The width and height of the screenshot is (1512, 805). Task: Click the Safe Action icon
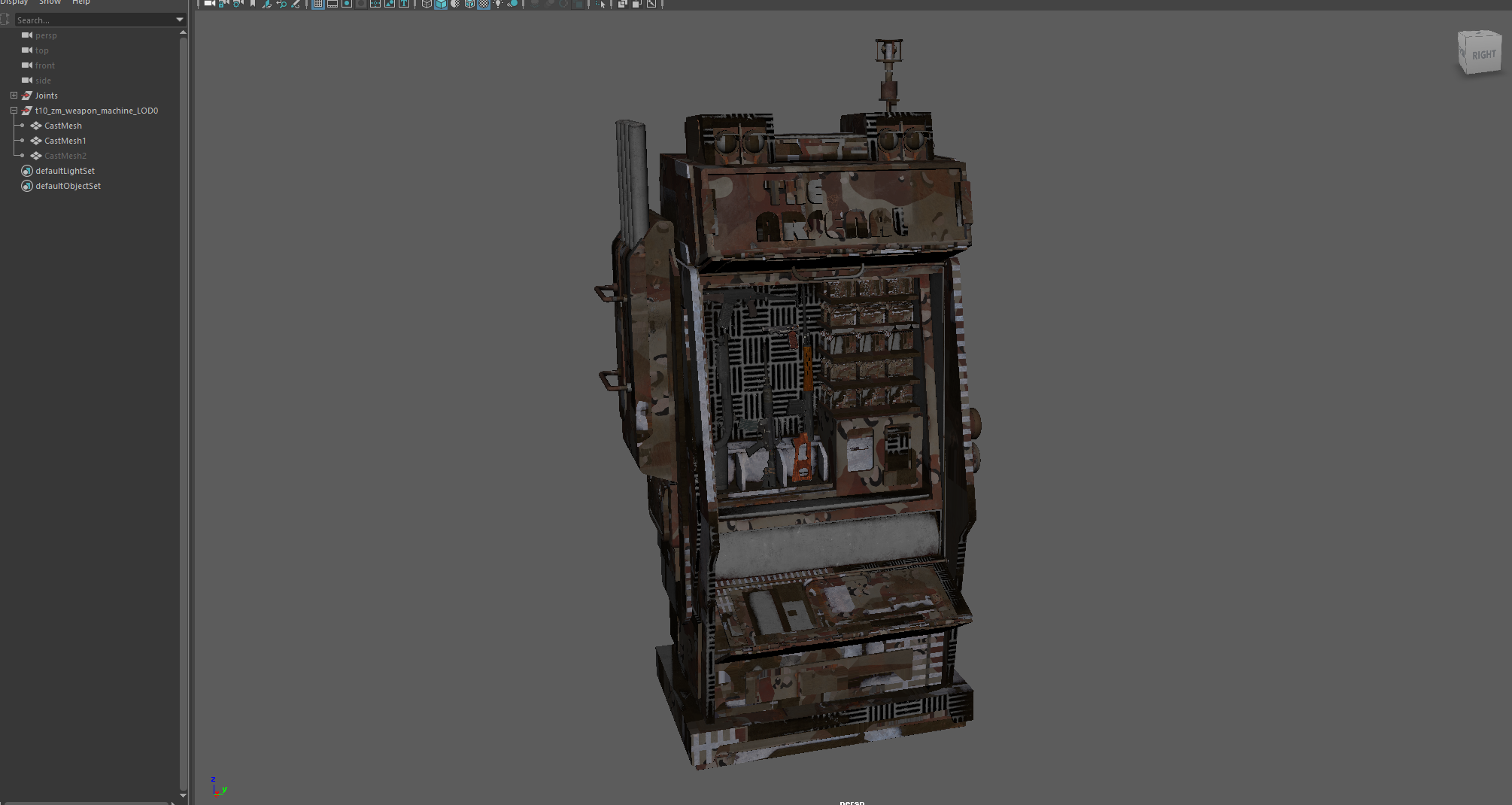[x=390, y=4]
